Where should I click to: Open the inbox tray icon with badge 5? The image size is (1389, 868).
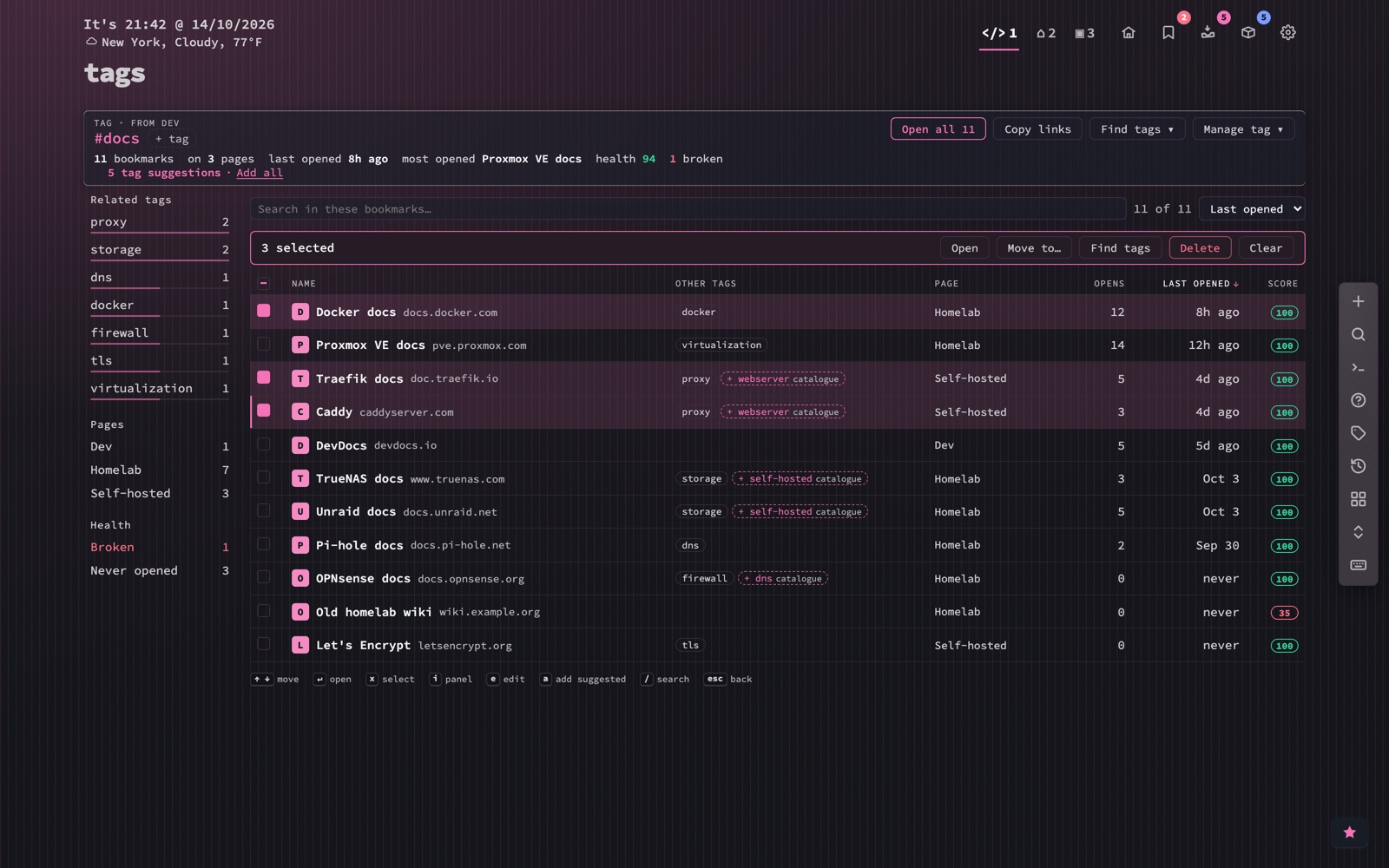(x=1208, y=33)
